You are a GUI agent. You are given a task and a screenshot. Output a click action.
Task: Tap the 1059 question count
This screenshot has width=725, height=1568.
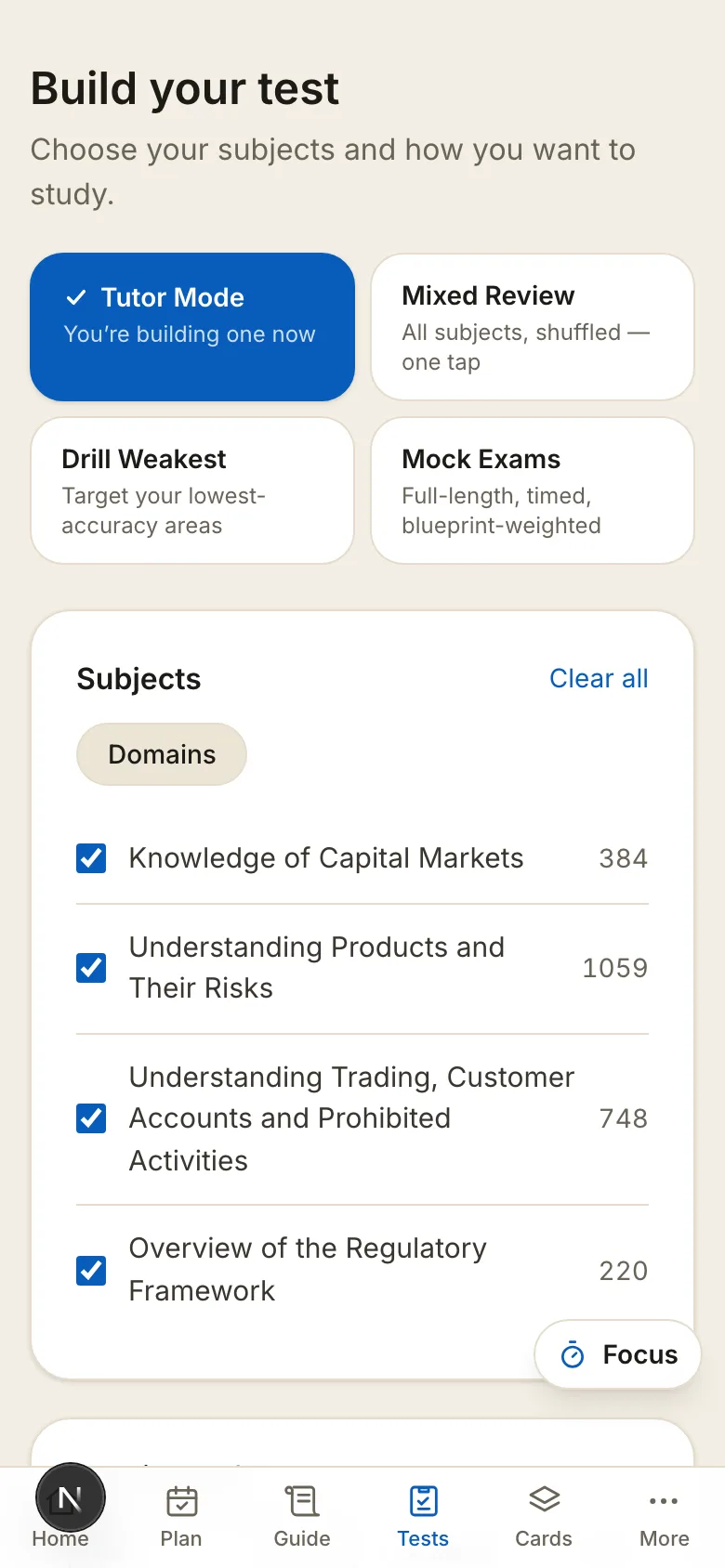pos(614,968)
